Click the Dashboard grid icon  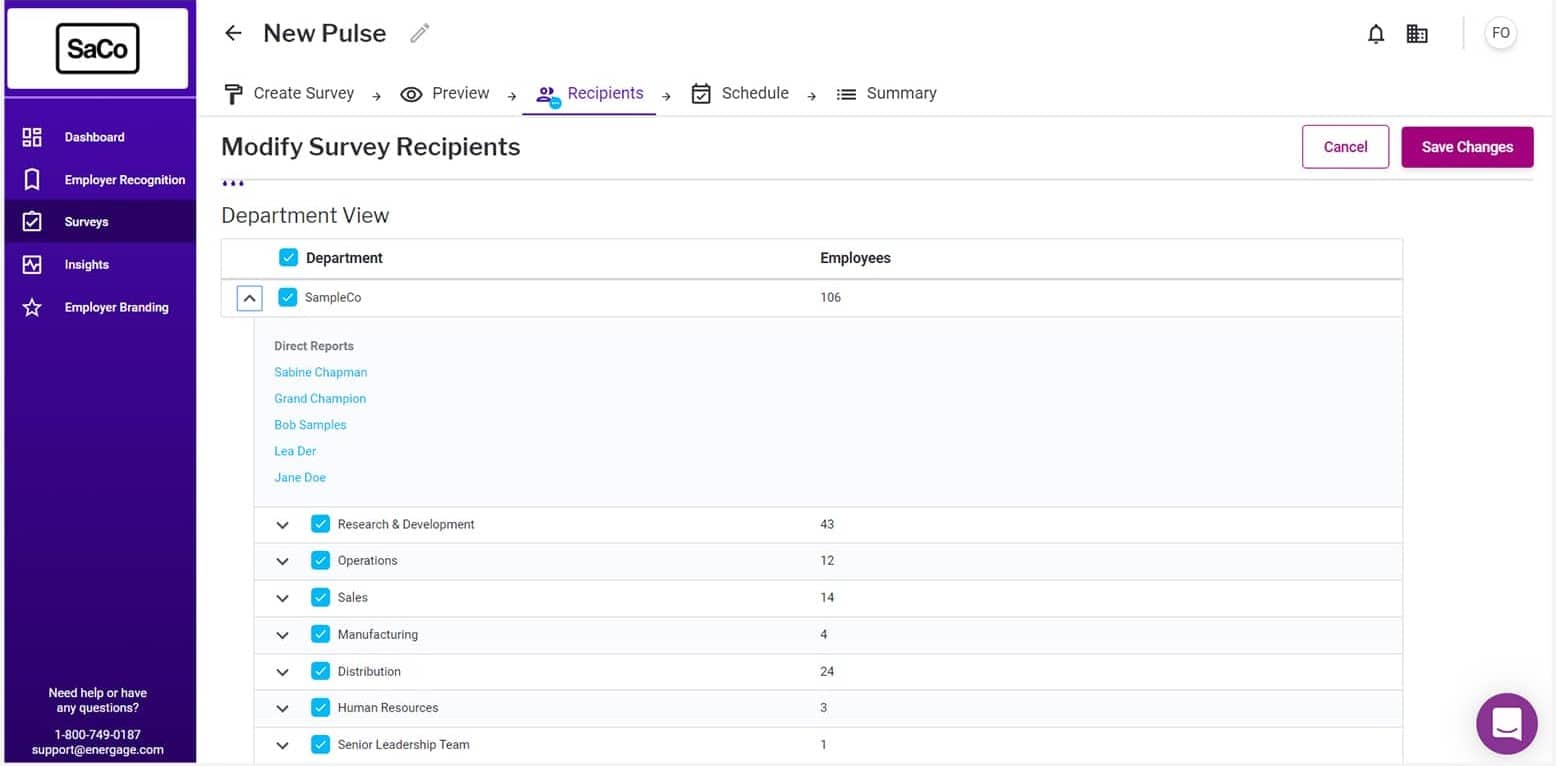[32, 137]
